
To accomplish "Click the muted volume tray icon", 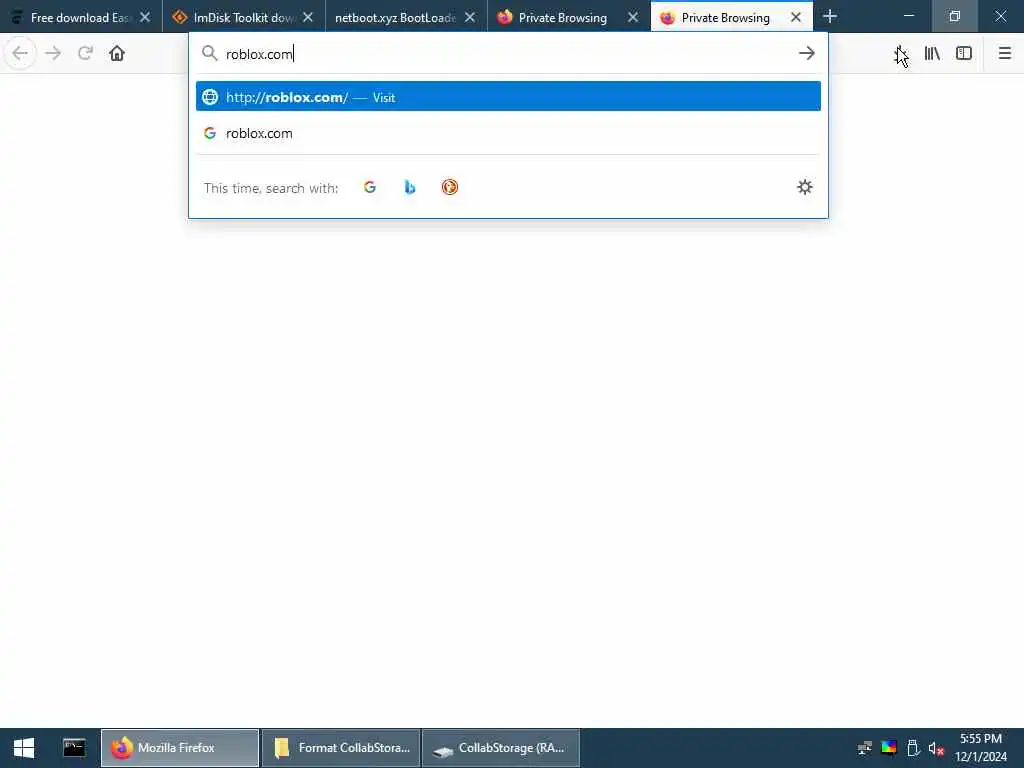I will (936, 748).
